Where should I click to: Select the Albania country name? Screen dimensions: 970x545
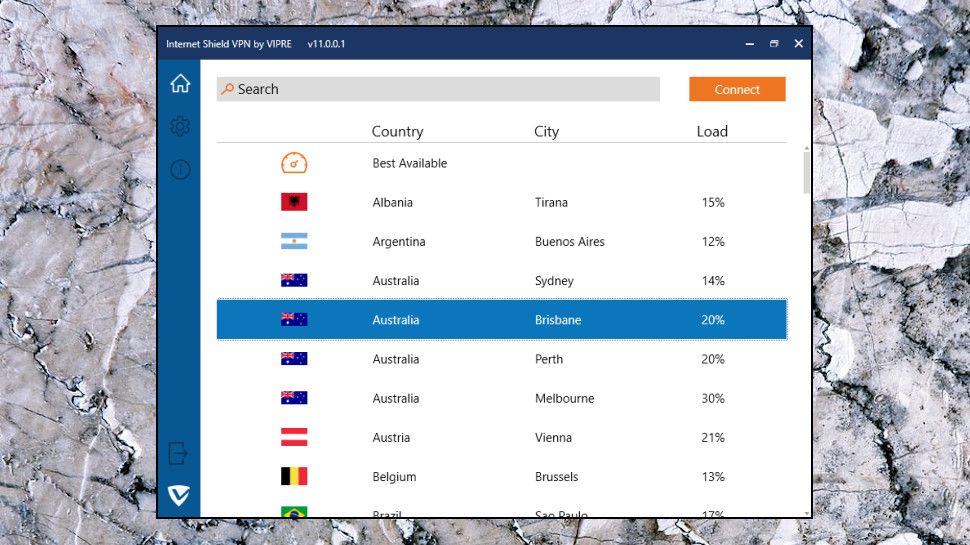[392, 202]
